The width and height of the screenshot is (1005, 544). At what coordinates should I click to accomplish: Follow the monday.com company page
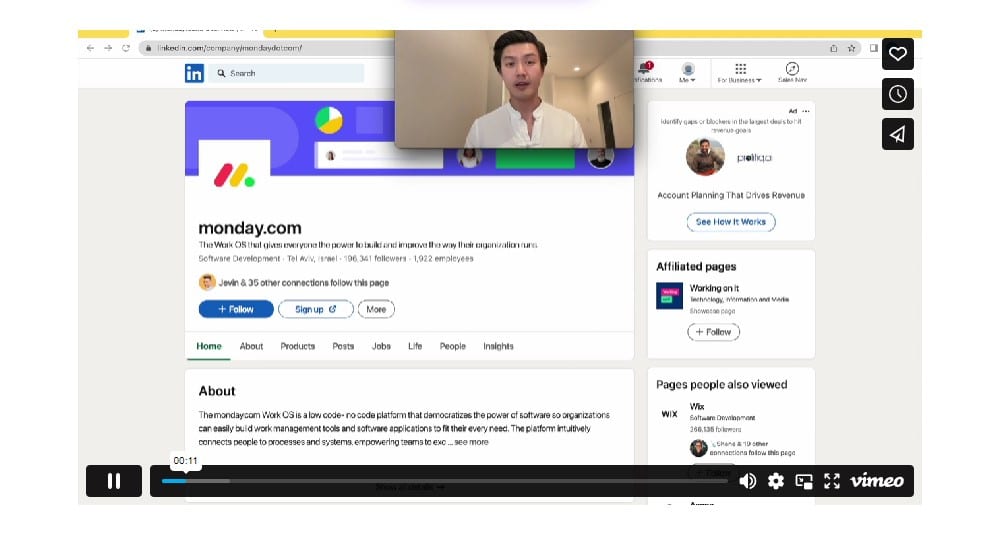point(236,309)
